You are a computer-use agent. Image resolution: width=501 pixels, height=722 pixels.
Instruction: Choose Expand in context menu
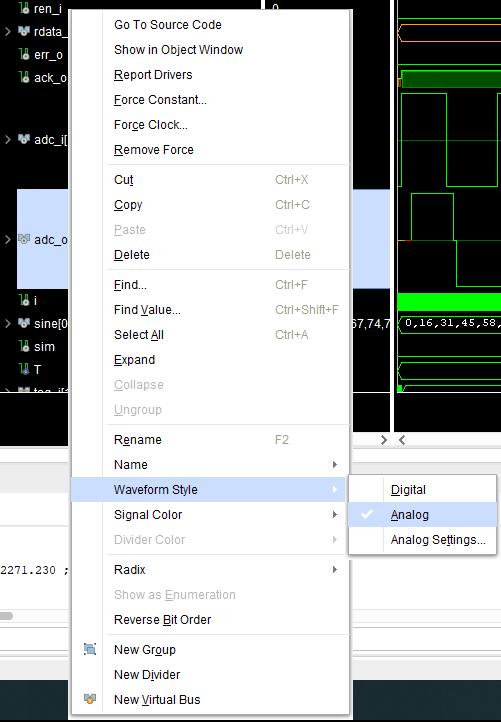pos(210,360)
